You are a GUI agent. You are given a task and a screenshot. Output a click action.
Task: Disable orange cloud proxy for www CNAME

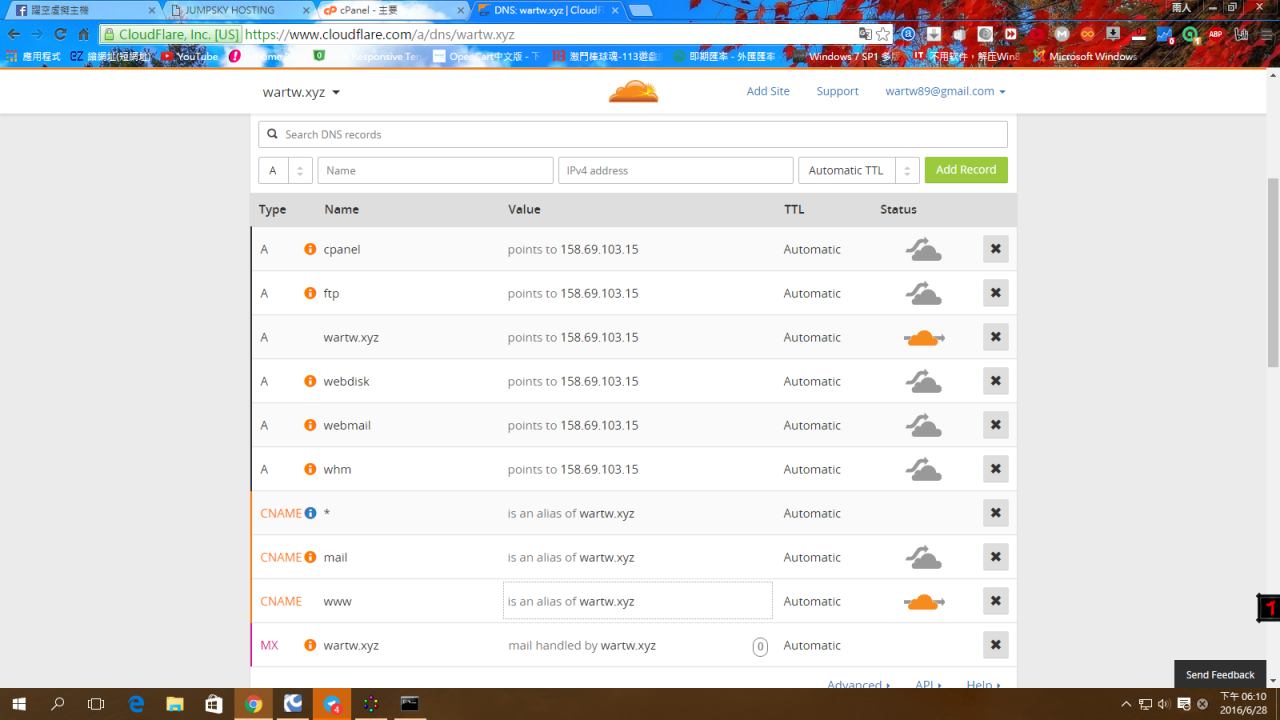point(924,602)
